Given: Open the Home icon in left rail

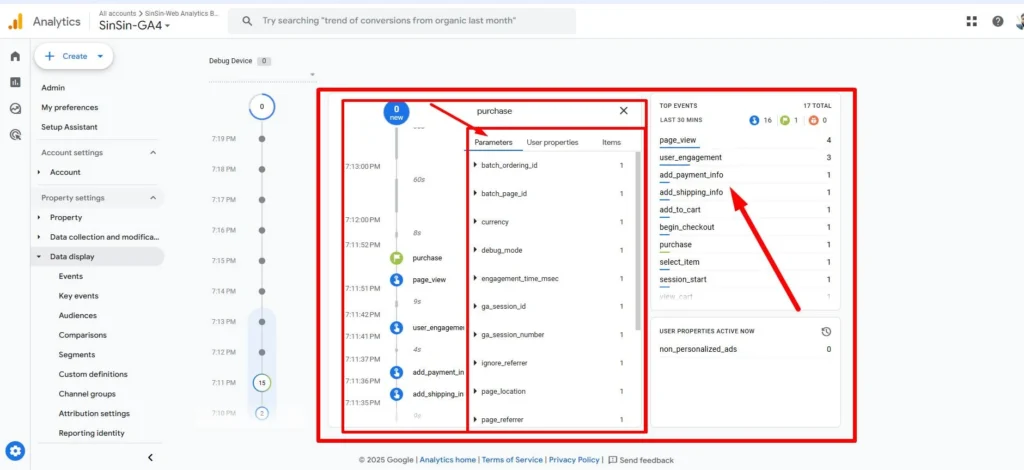Looking at the screenshot, I should (x=15, y=56).
